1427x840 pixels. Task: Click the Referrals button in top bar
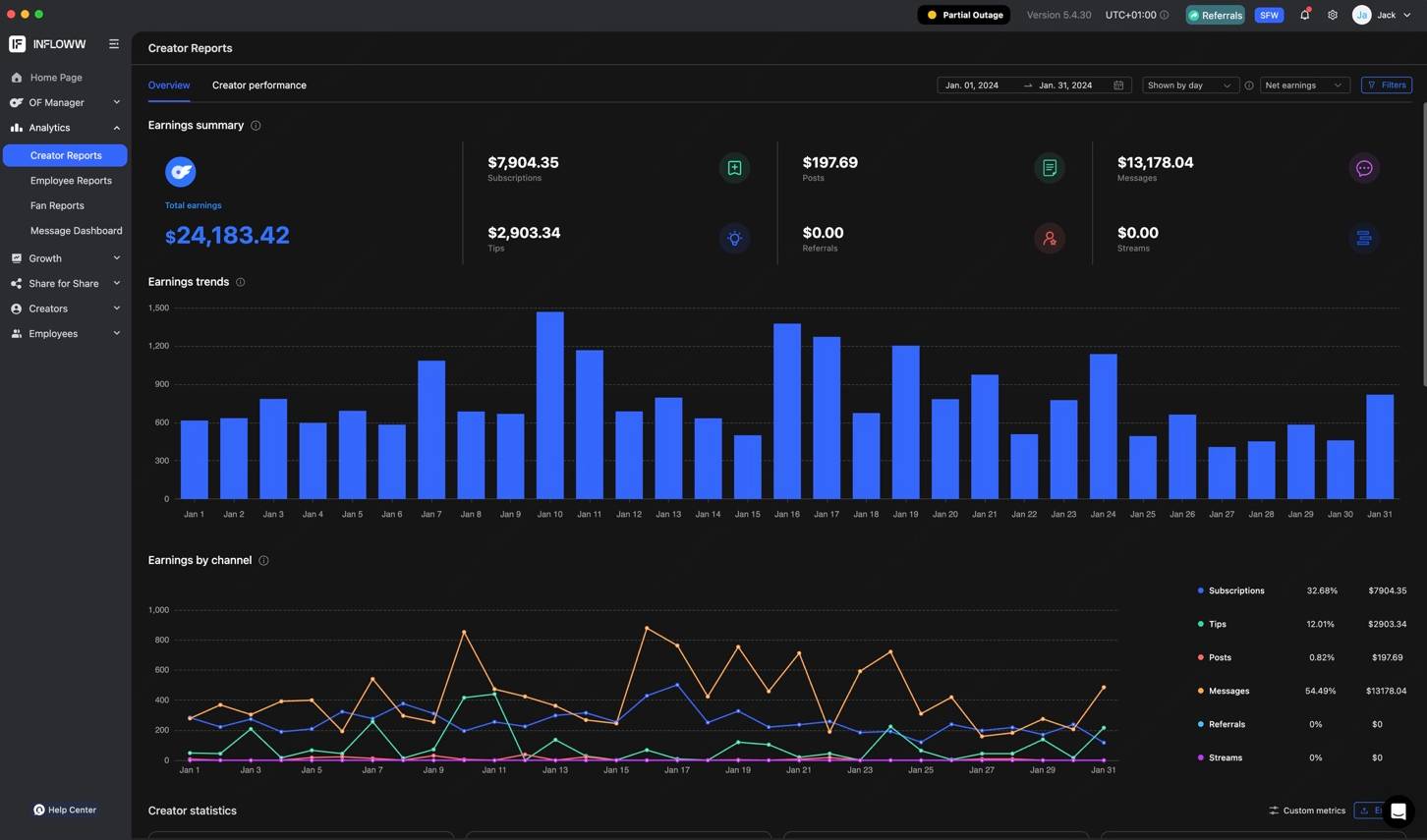[1215, 15]
